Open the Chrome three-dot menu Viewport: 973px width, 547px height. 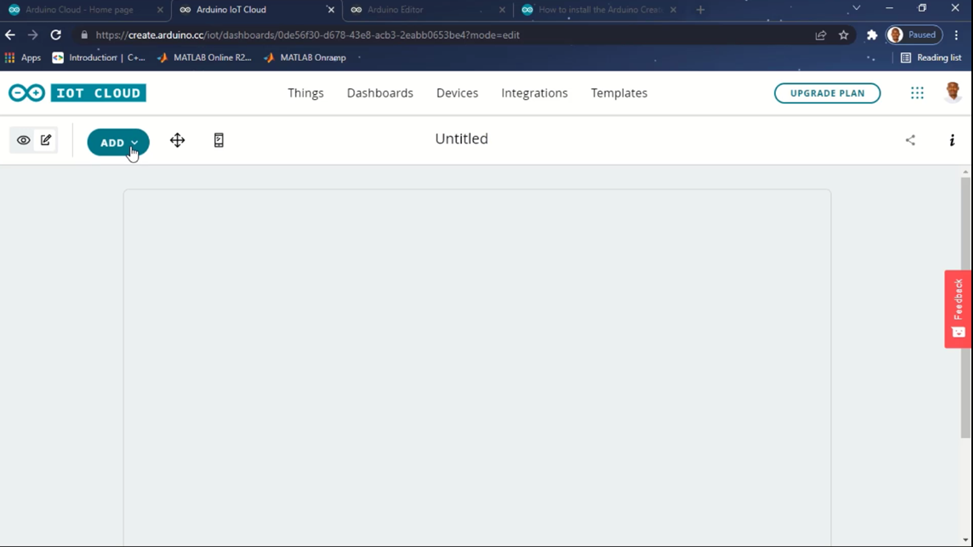[956, 35]
